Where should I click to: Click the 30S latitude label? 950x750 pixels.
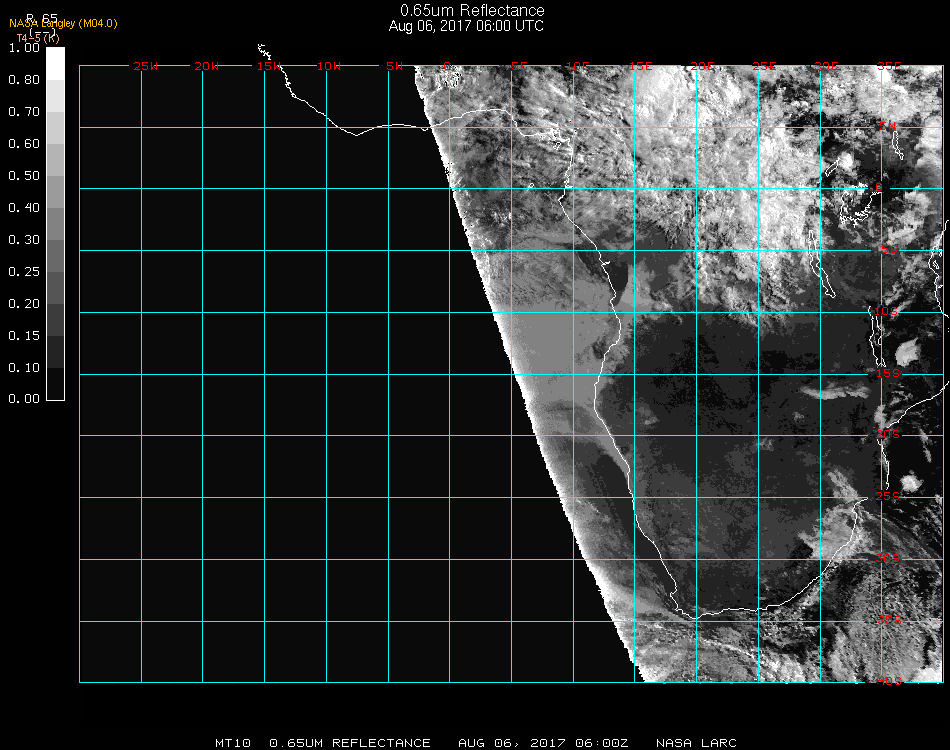(x=888, y=558)
